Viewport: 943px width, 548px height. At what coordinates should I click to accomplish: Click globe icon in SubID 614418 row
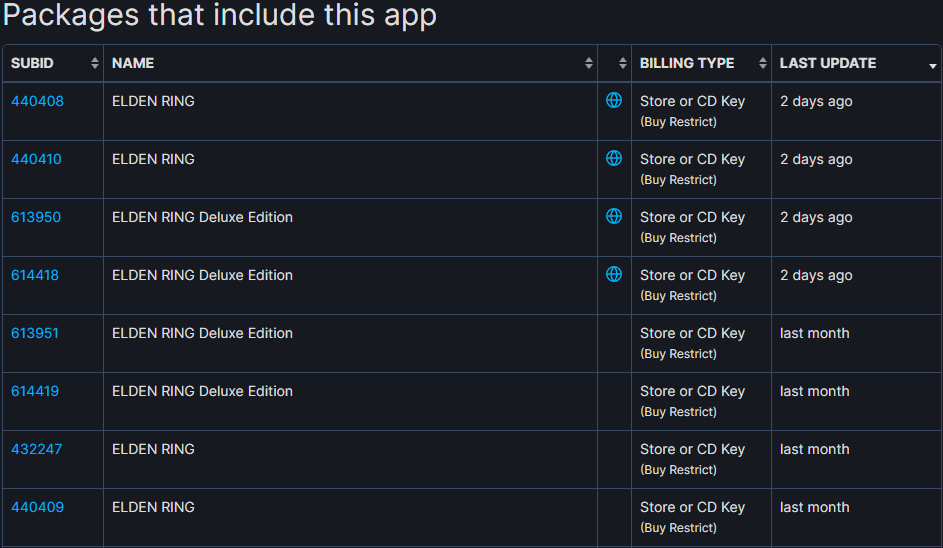tap(613, 274)
